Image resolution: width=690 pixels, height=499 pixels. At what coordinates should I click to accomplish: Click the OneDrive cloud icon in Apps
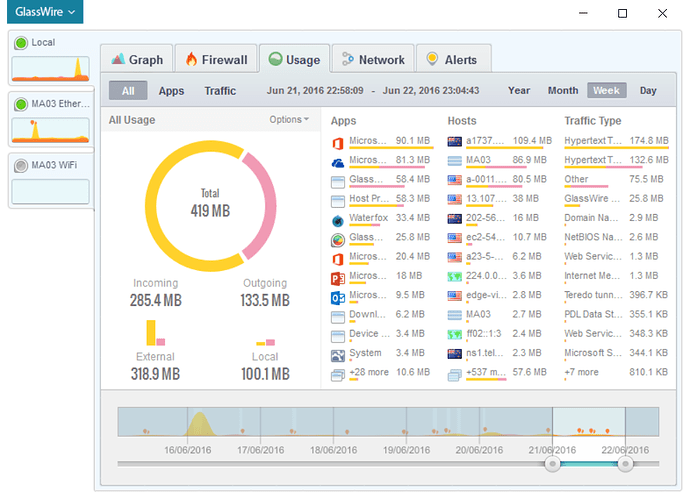pyautogui.click(x=339, y=161)
